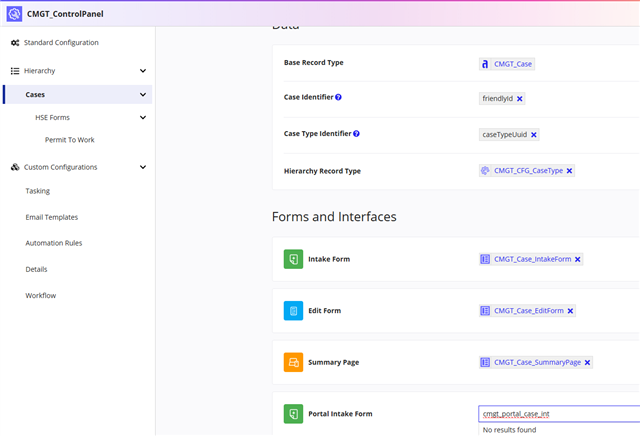
Task: Open the CMGT_Case_EditForm link
Action: click(x=529, y=311)
